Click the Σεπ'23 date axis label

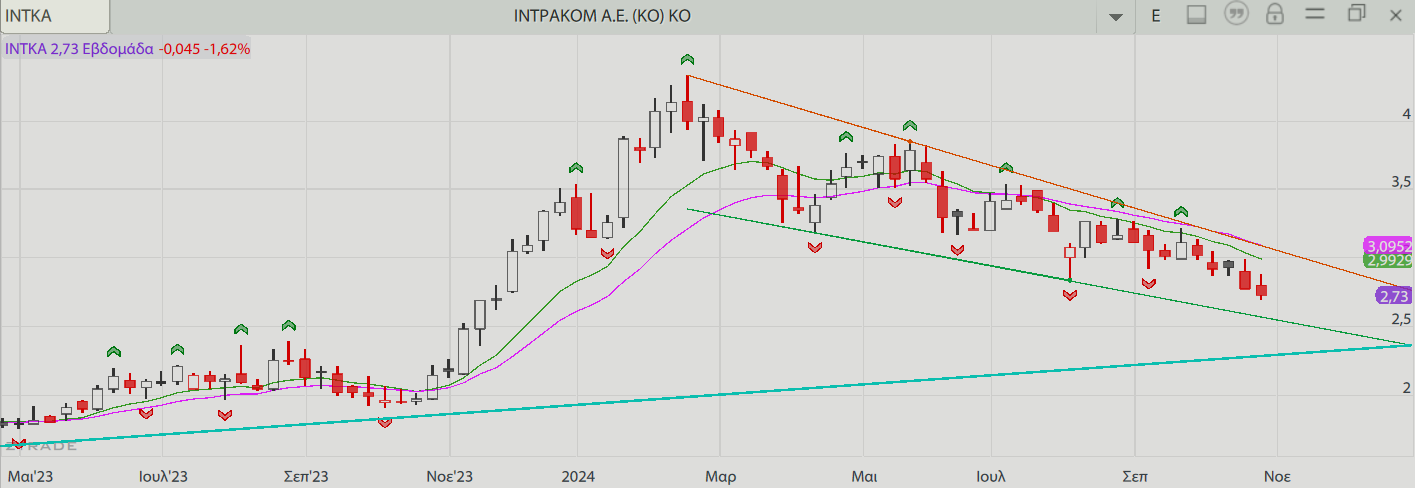(x=308, y=476)
